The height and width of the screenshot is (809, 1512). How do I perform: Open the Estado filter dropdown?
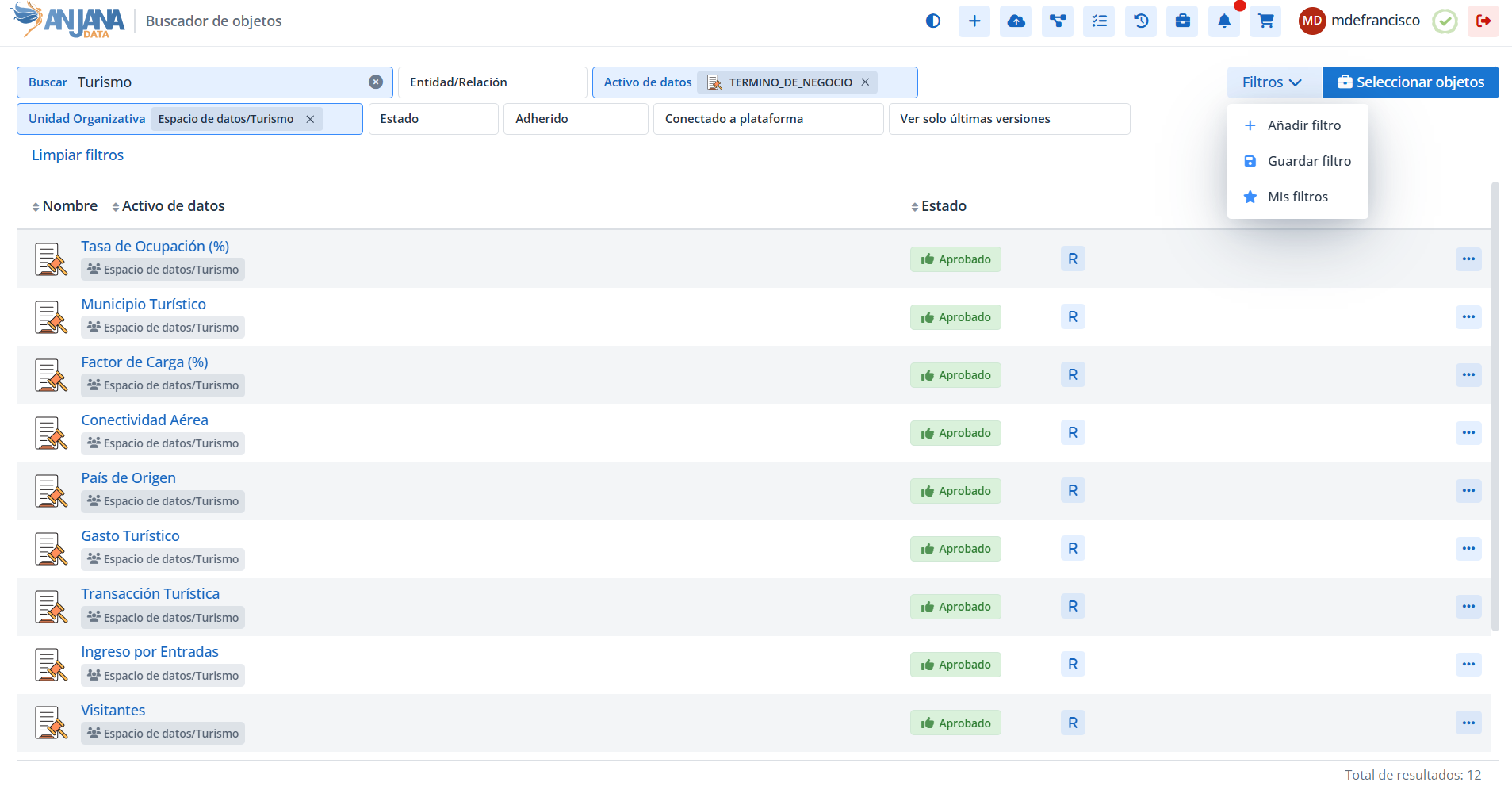pos(433,119)
